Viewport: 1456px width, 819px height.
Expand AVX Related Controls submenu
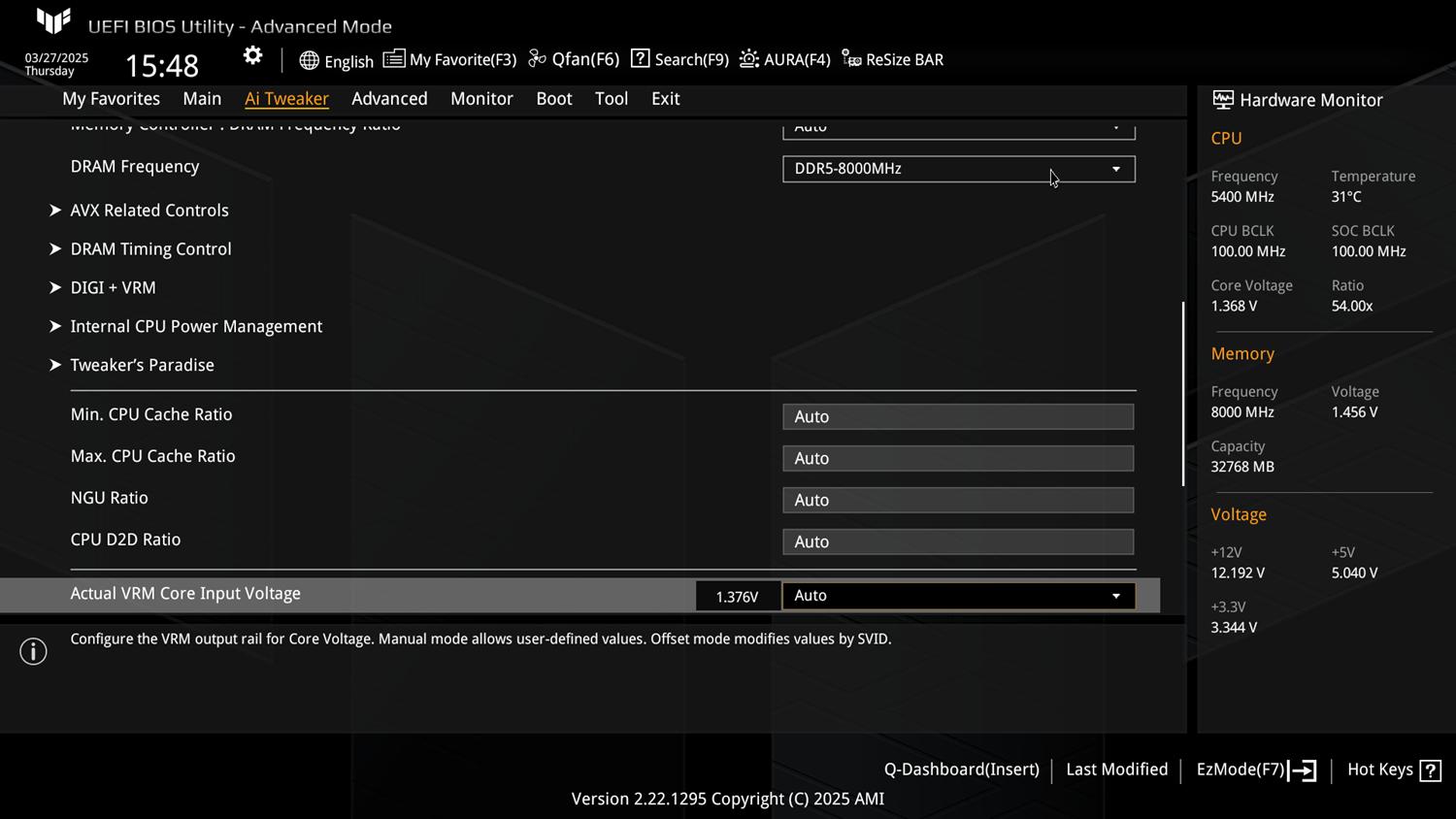coord(149,211)
